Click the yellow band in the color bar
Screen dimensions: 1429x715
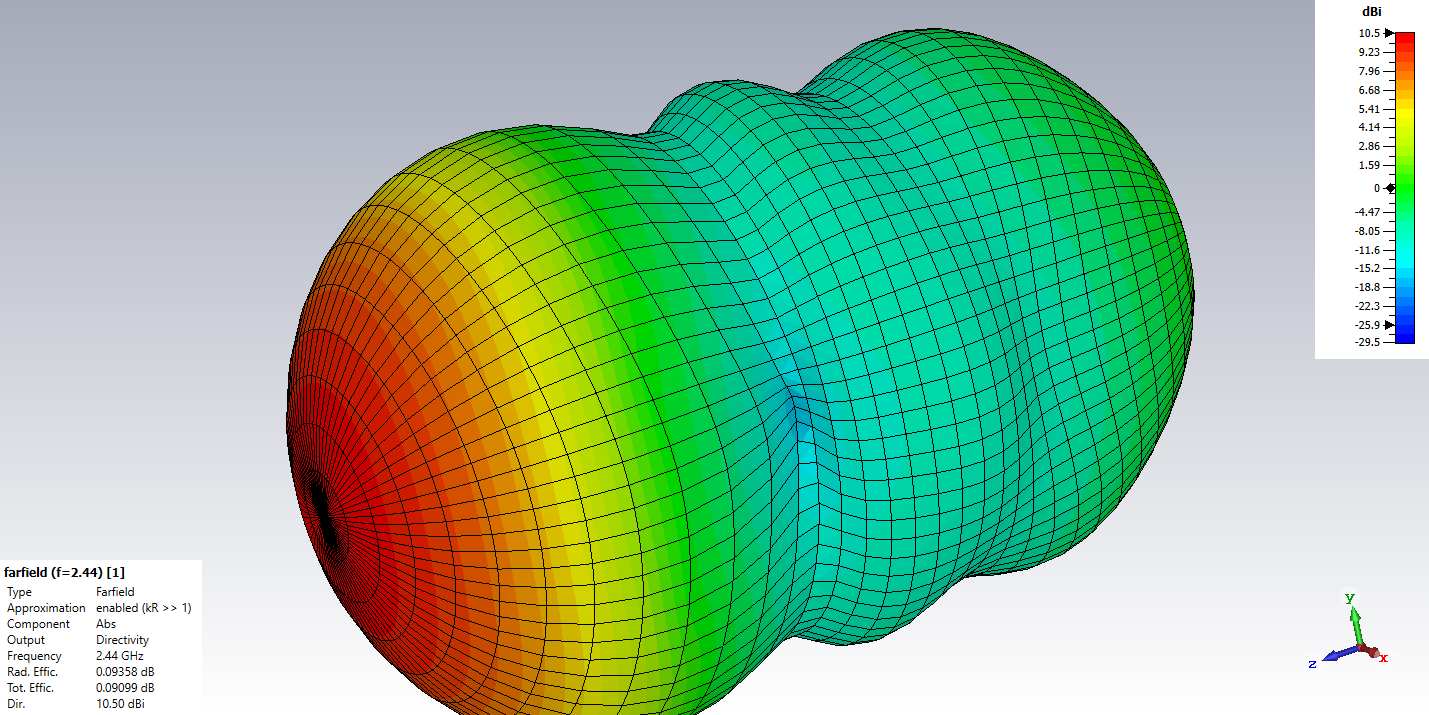click(1404, 120)
